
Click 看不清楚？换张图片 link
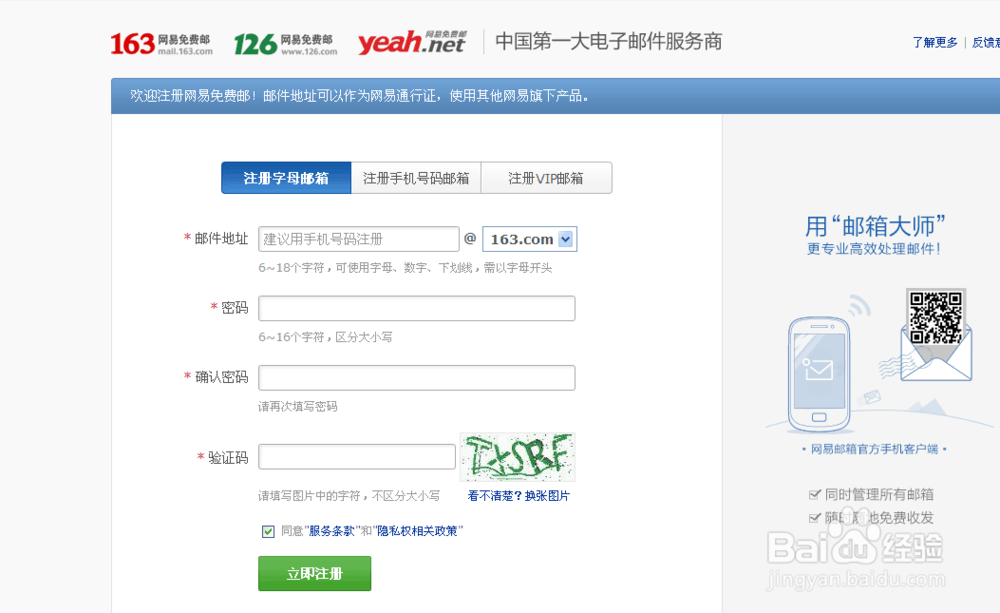pyautogui.click(x=518, y=496)
